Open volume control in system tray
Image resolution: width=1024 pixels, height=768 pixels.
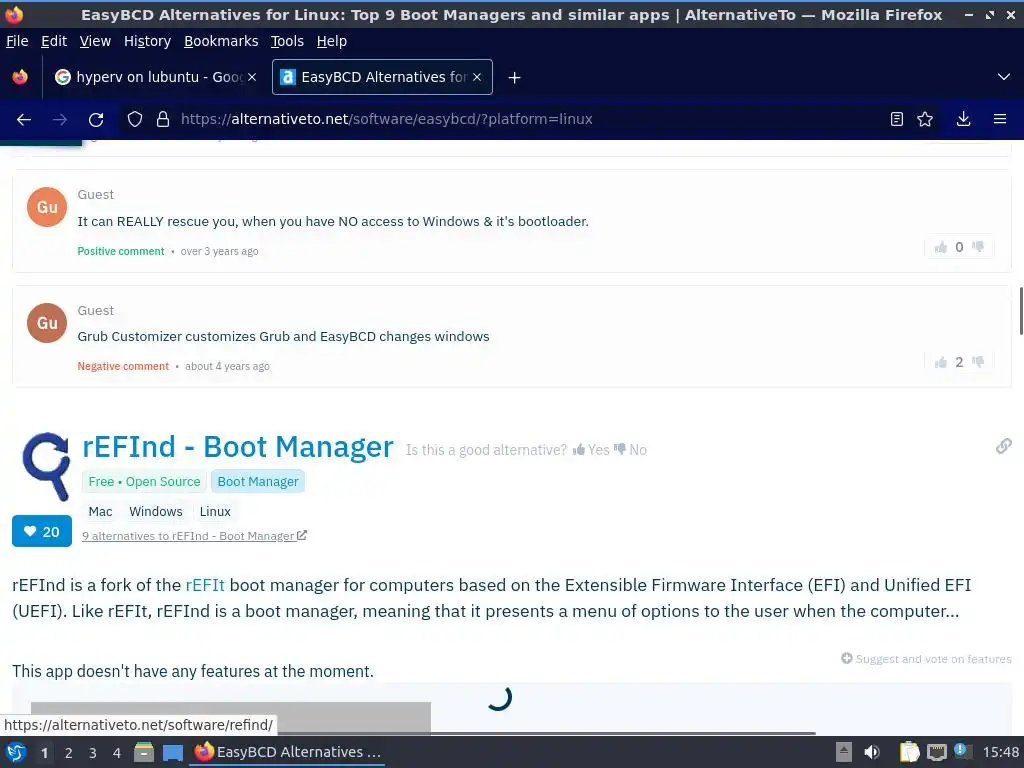872,752
